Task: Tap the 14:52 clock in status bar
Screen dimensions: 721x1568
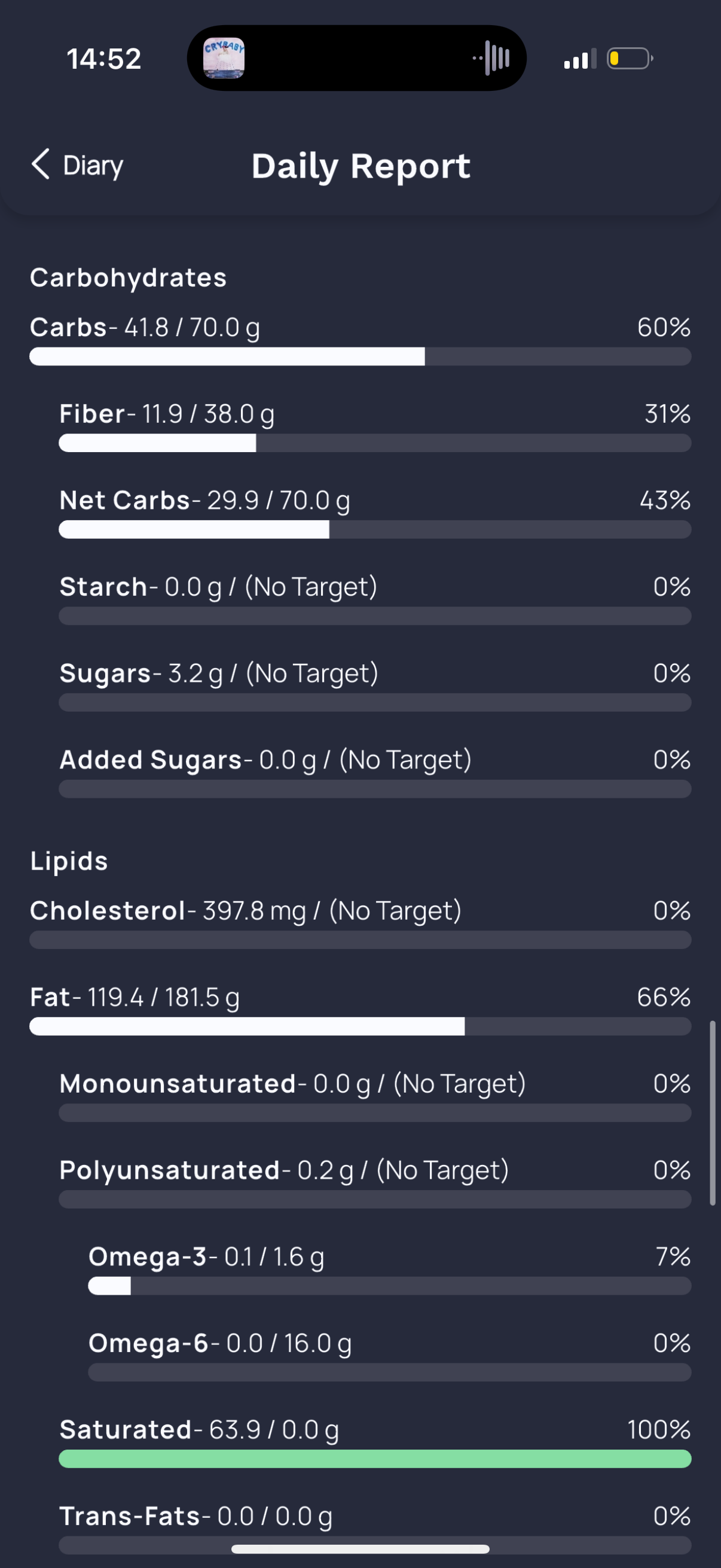Action: [104, 59]
